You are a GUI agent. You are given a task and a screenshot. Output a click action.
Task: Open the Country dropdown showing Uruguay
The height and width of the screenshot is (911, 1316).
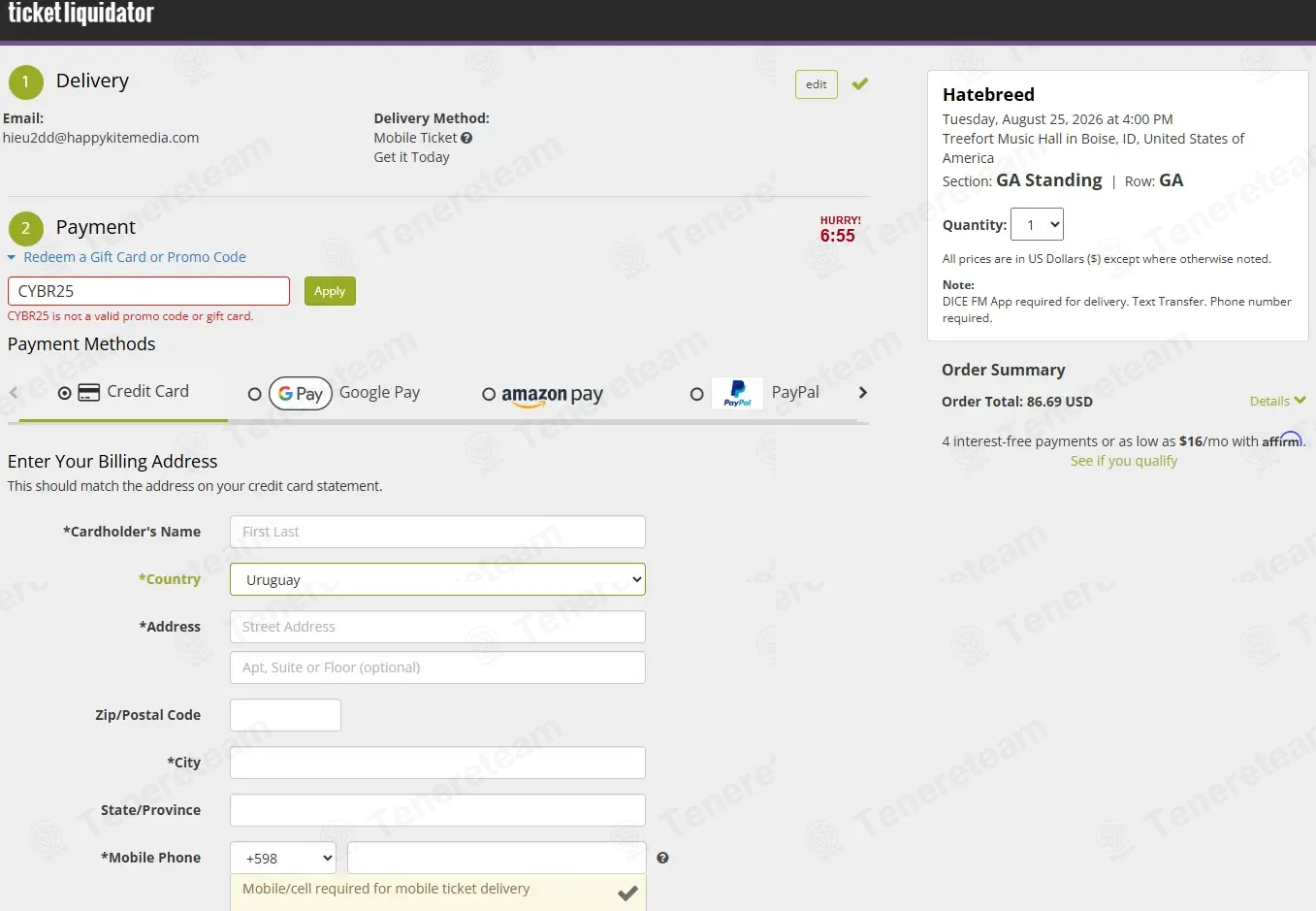click(x=437, y=579)
